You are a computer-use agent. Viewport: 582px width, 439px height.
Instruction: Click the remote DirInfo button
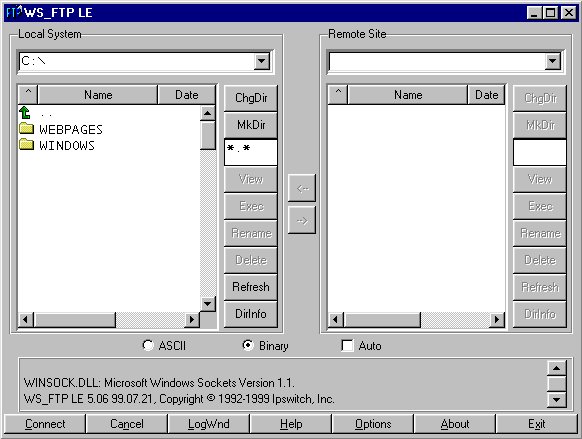[x=540, y=314]
